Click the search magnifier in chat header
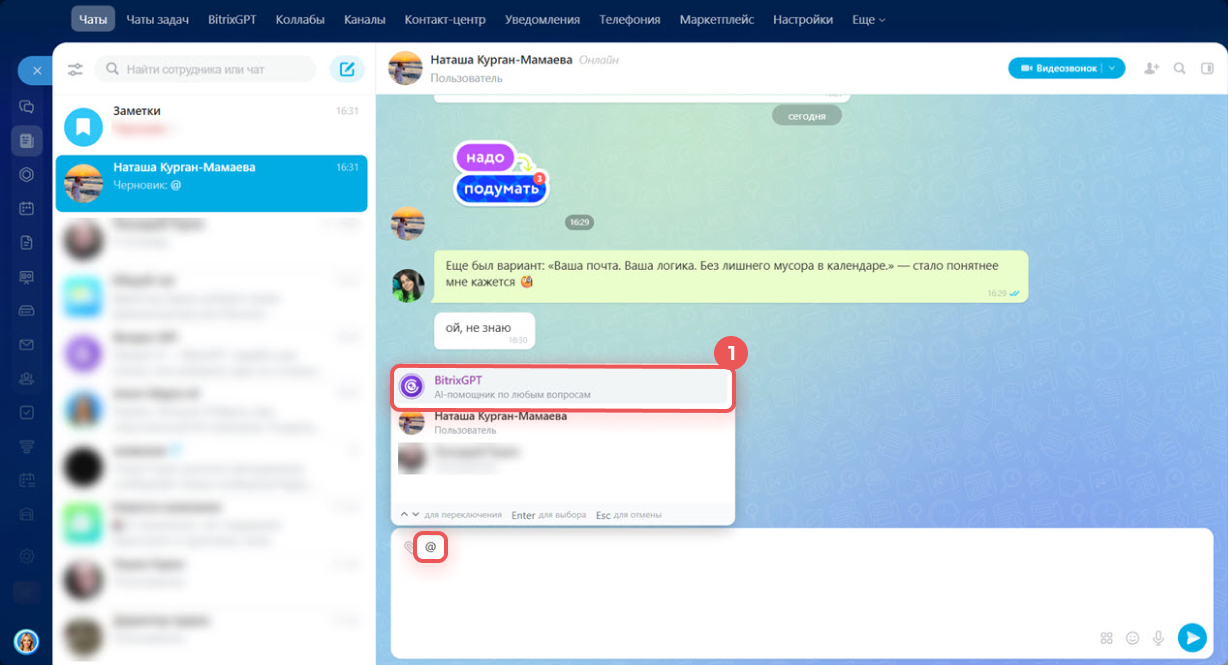1228x665 pixels. click(1180, 68)
